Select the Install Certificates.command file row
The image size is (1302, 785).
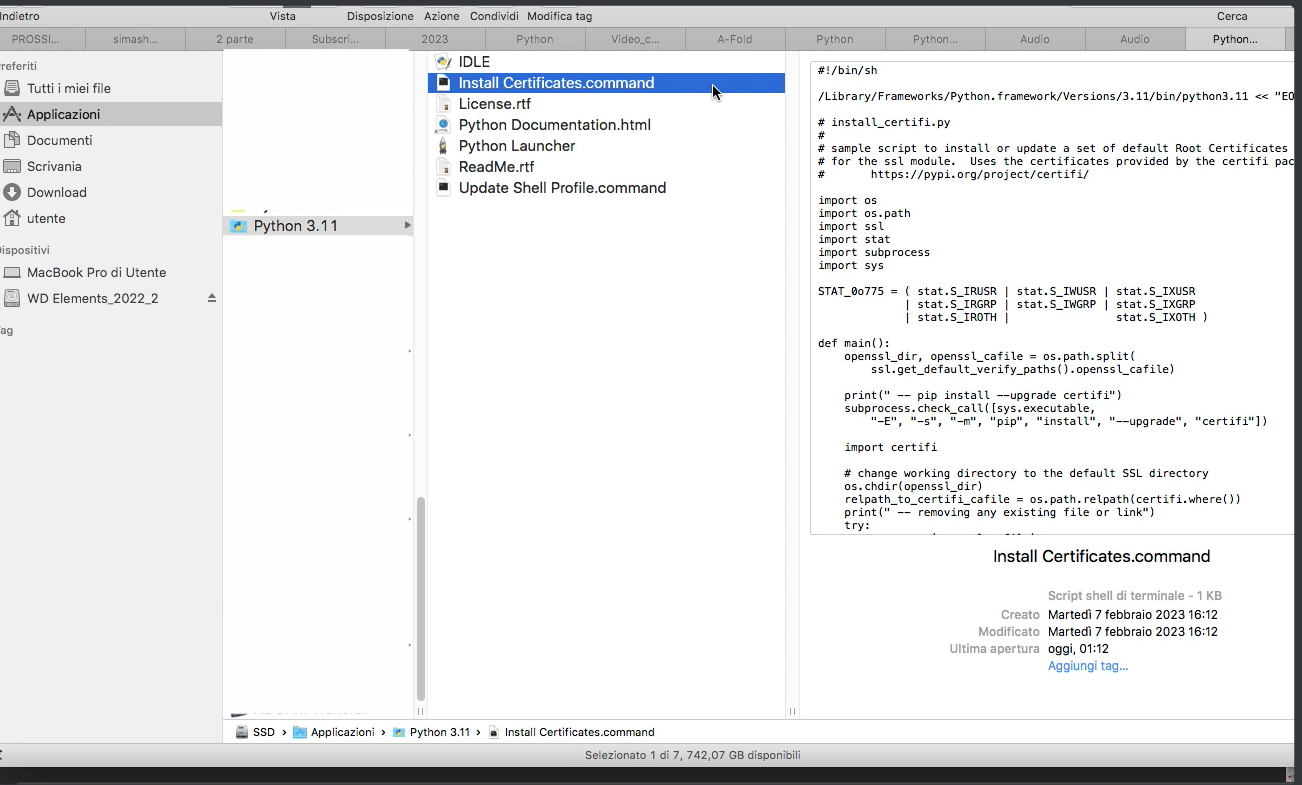(606, 83)
